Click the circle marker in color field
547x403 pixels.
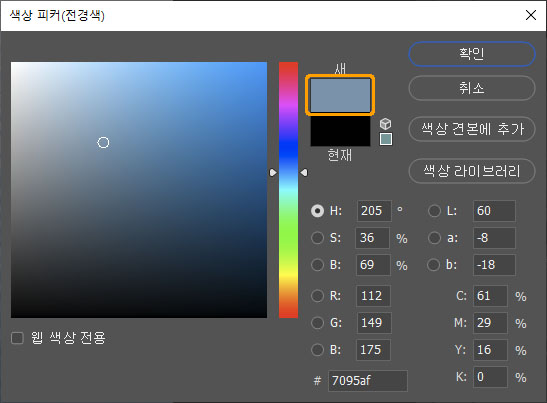coord(103,142)
